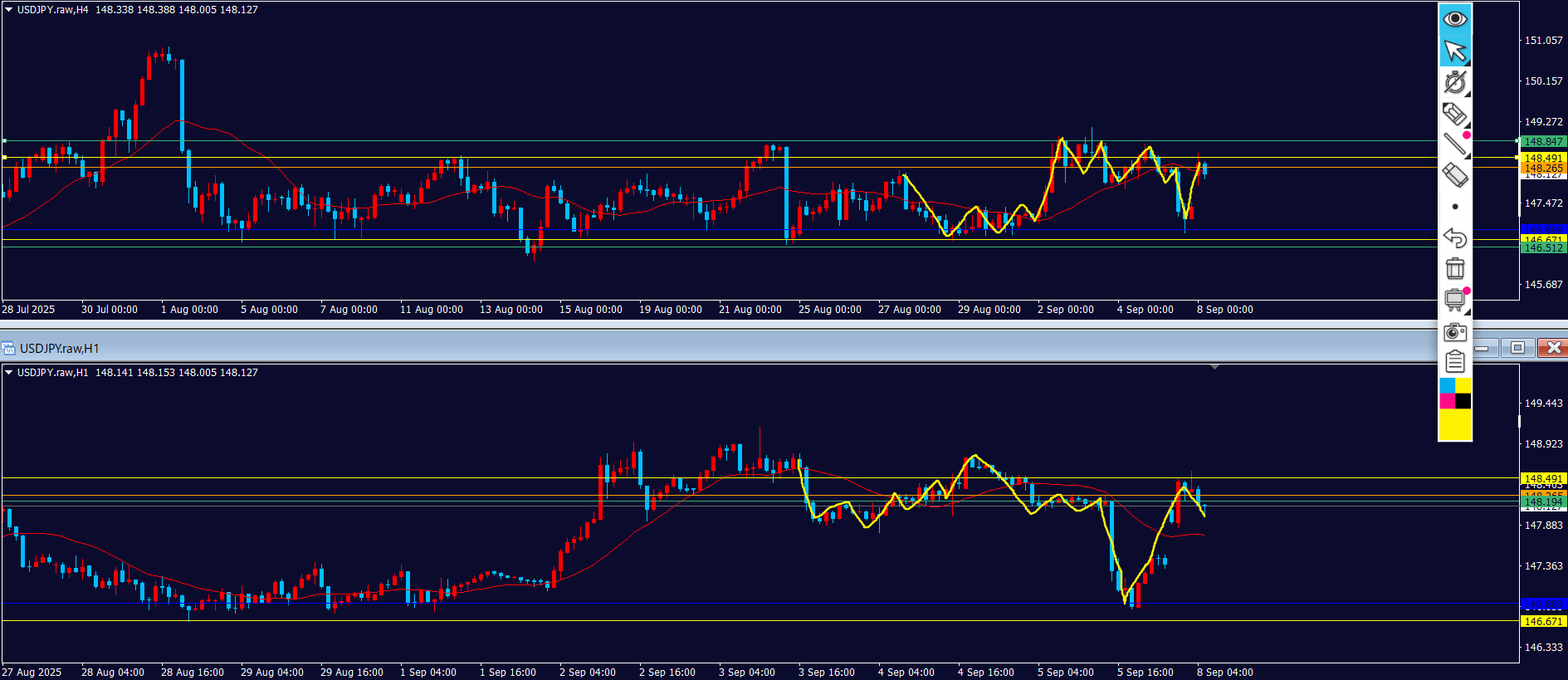Select the pencil highlighter tool
Image resolution: width=1568 pixels, height=680 pixels.
(1454, 113)
